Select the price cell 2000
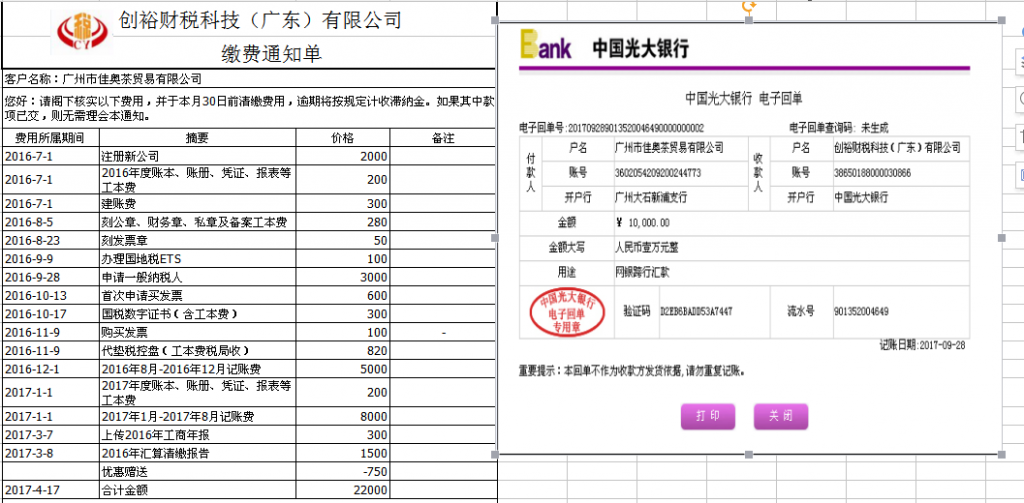This screenshot has height=503, width=1024. pos(343,156)
